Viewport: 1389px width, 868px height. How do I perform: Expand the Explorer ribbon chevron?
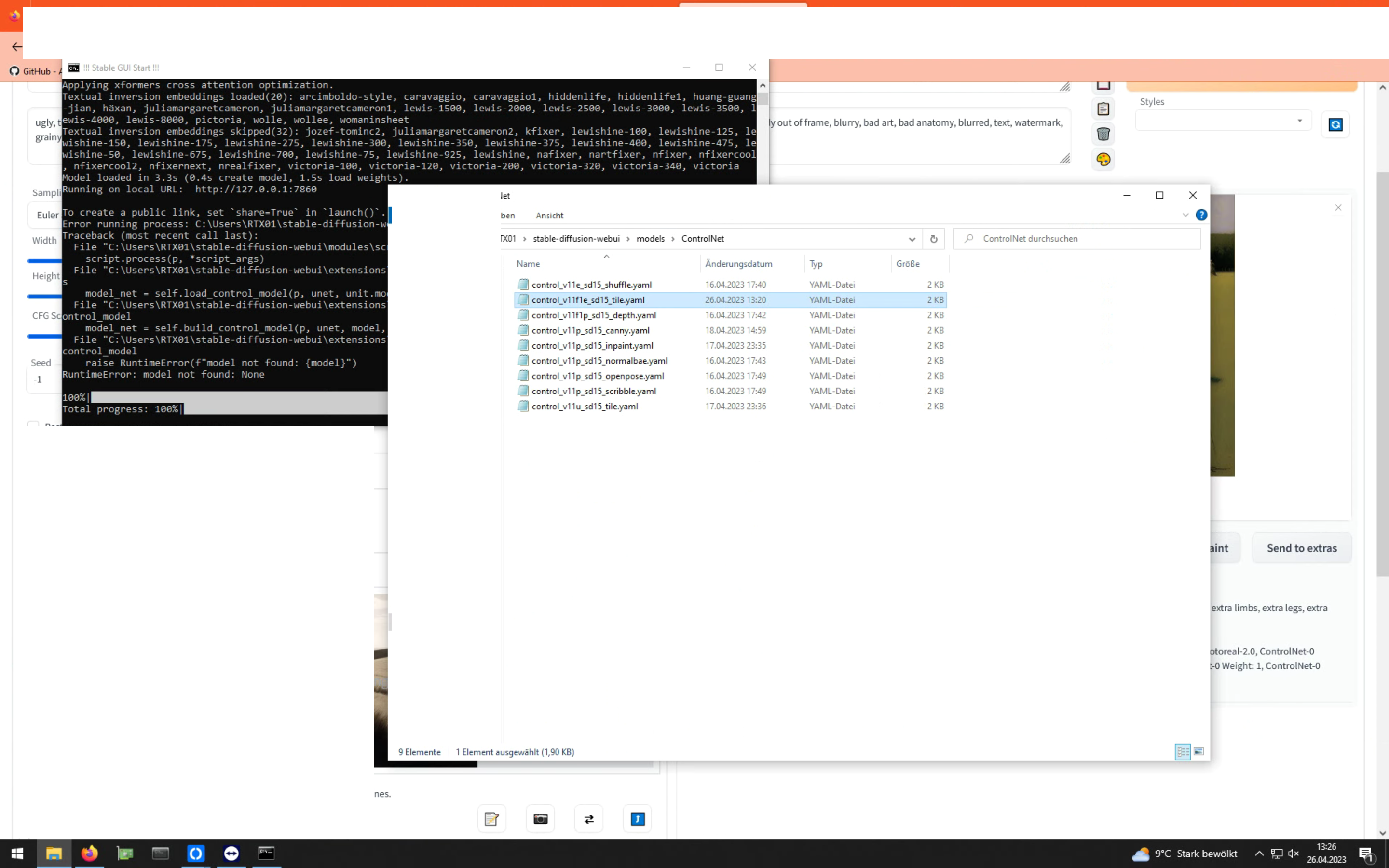click(x=1185, y=215)
